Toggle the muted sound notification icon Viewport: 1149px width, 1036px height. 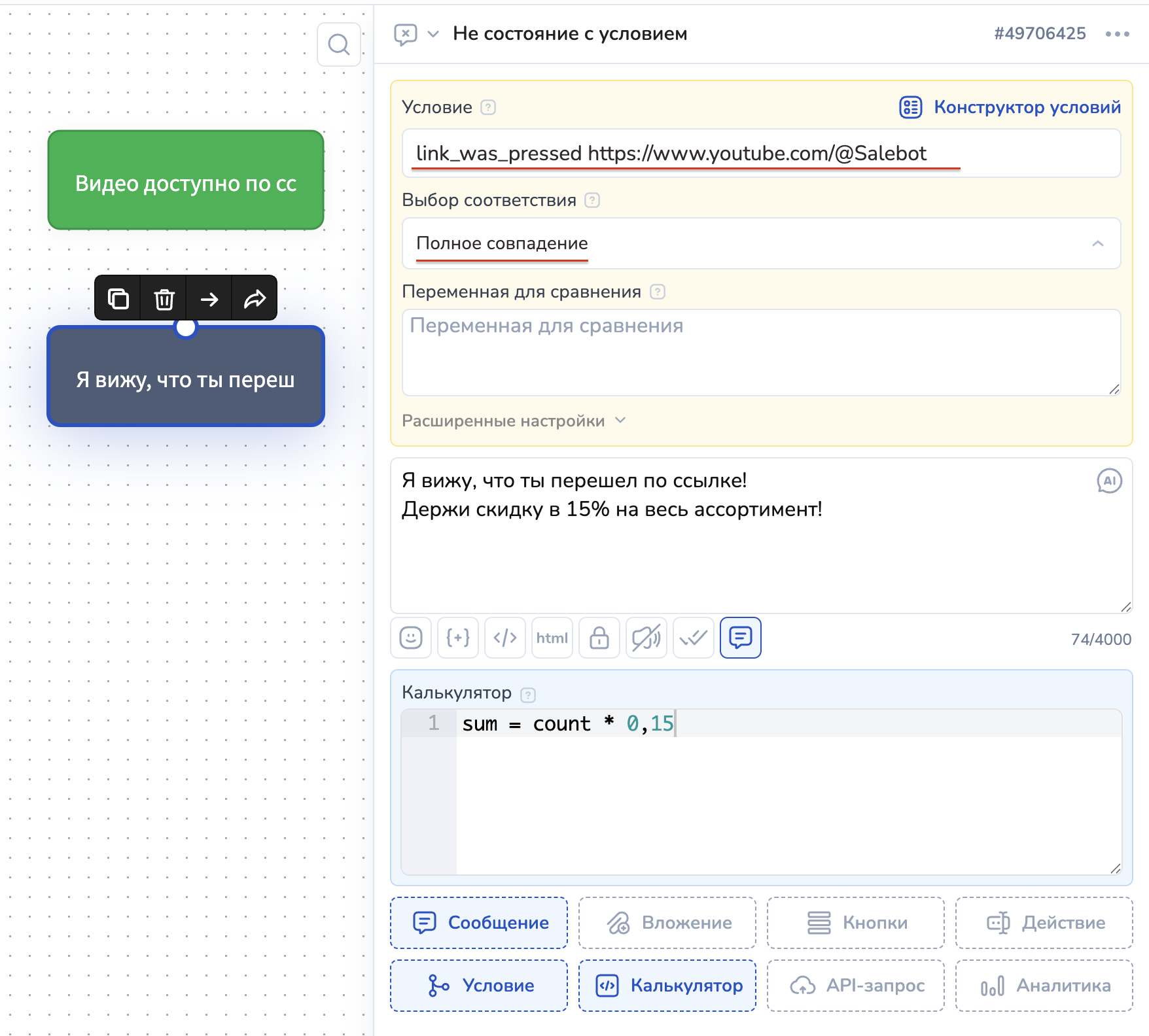pos(646,638)
